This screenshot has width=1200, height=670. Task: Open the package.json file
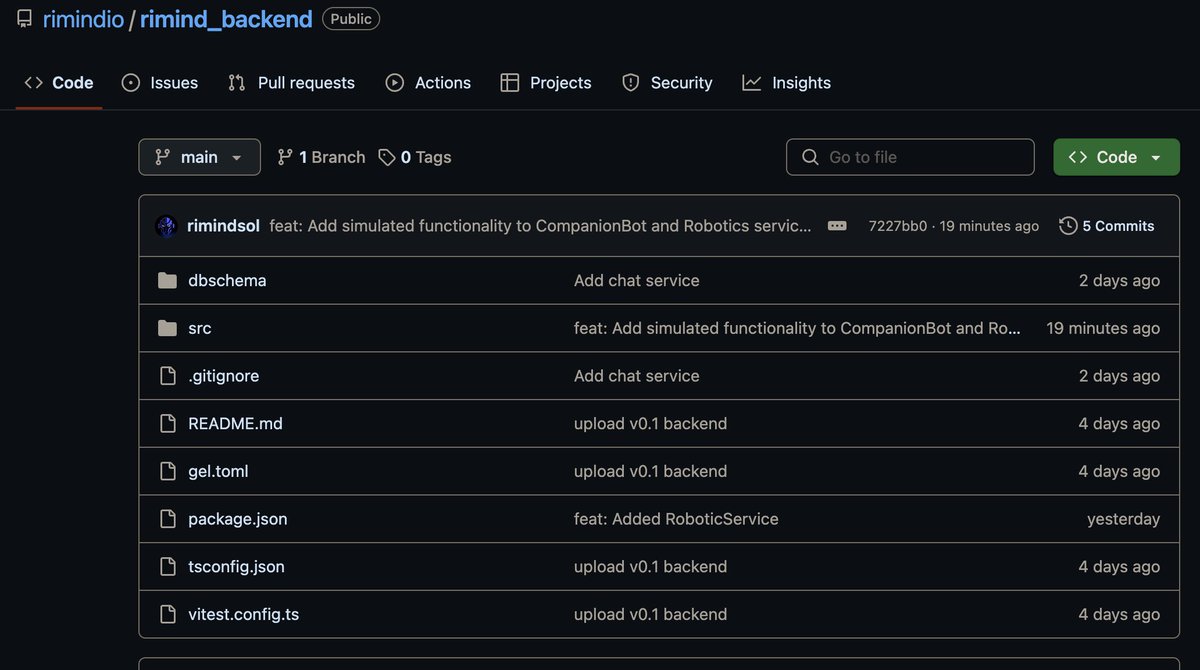[238, 519]
